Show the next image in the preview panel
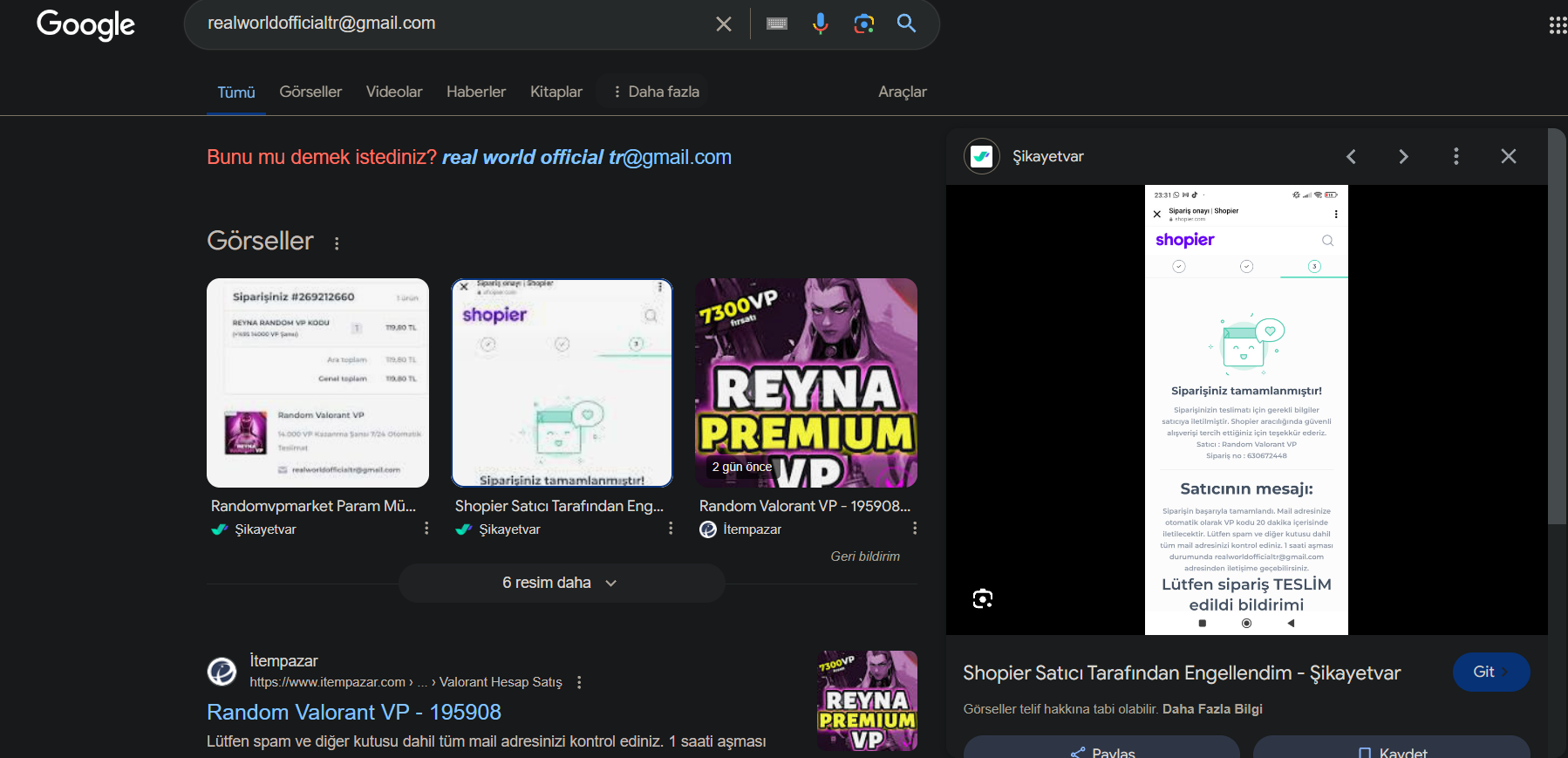This screenshot has height=758, width=1568. tap(1403, 157)
